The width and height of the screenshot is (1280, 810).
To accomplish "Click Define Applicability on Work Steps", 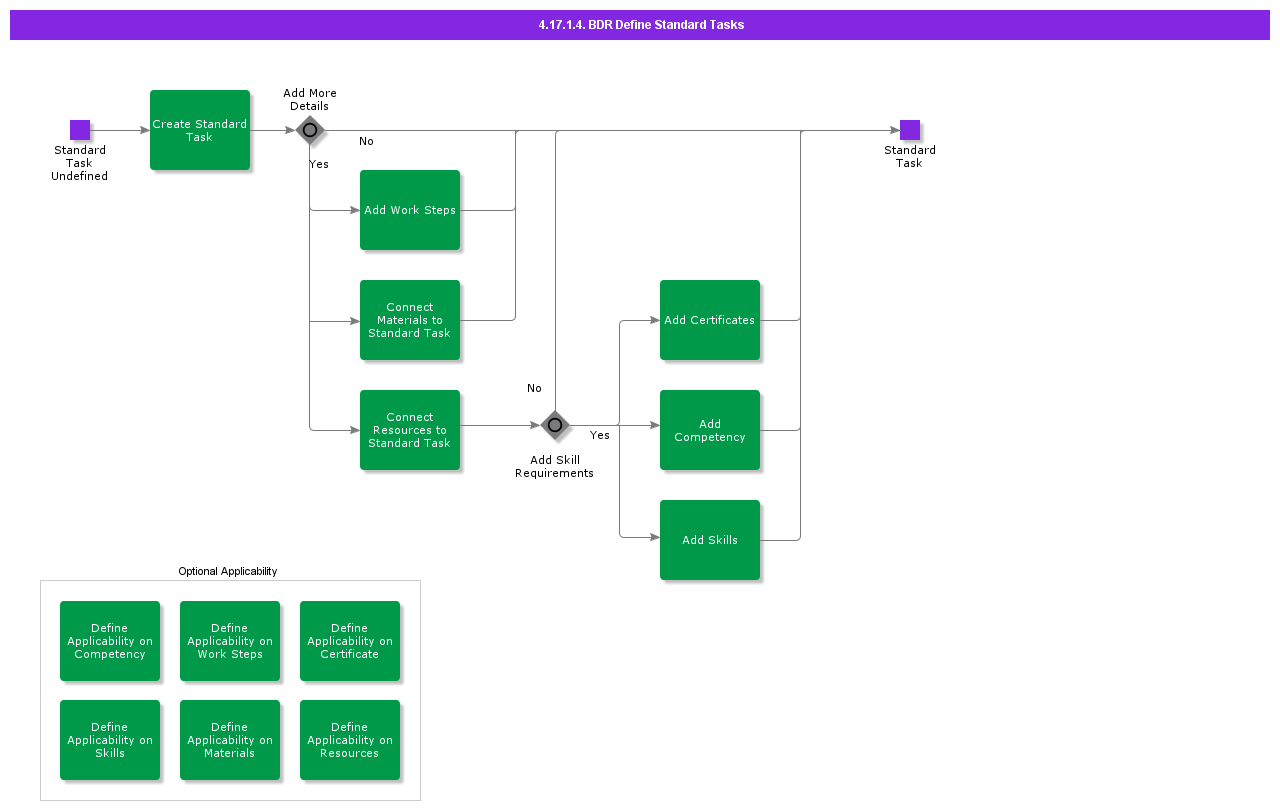I will 230,641.
